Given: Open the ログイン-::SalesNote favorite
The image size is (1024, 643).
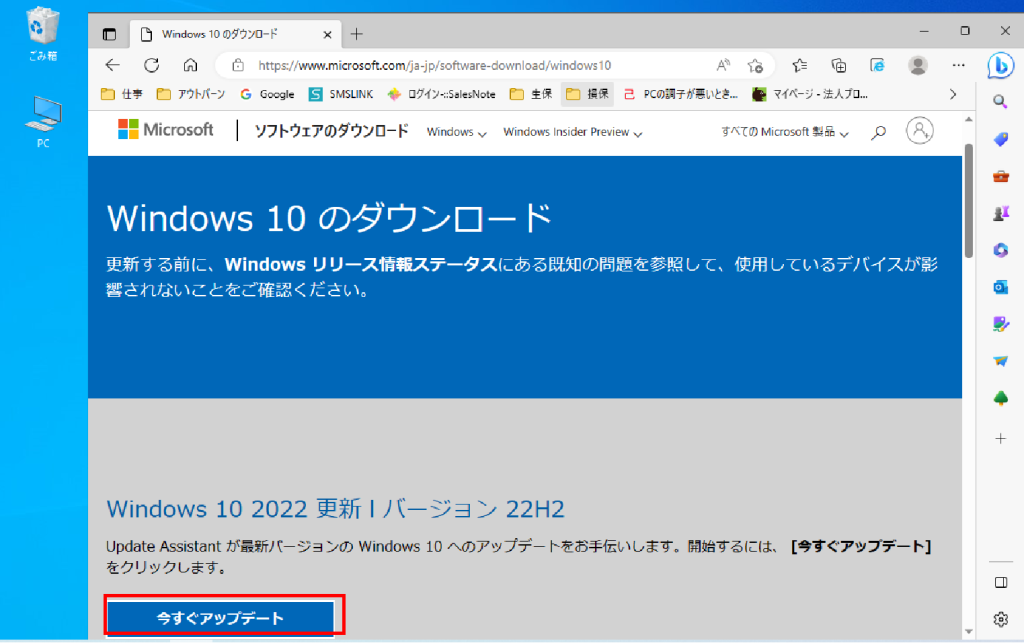Looking at the screenshot, I should pyautogui.click(x=441, y=94).
